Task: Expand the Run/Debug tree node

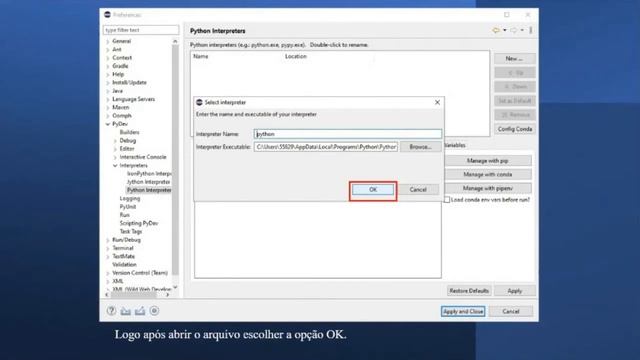Action: [108, 240]
